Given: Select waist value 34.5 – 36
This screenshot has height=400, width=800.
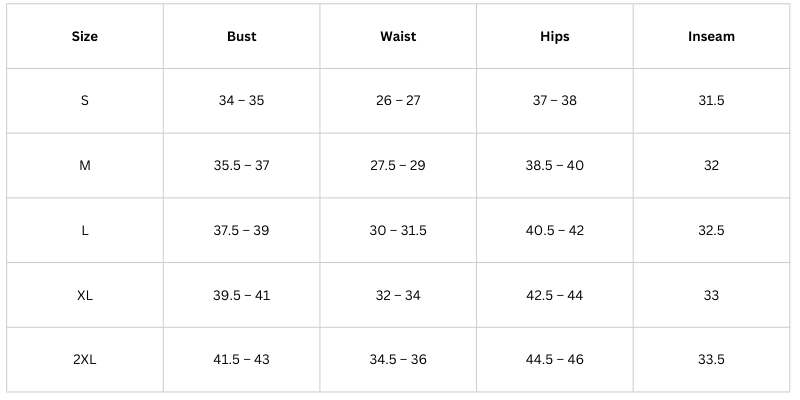Looking at the screenshot, I should 398,360.
